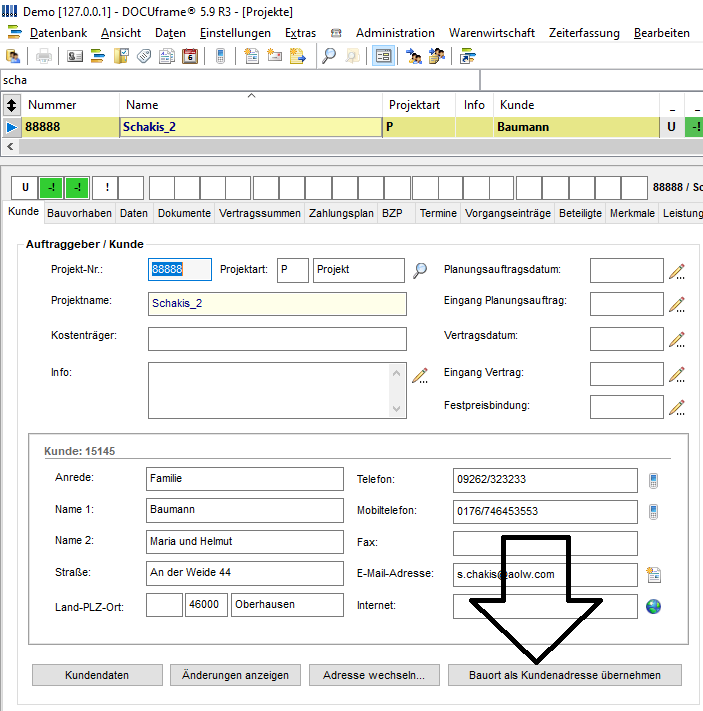Sort grid by the Nummer column header
Viewport: 703px width, 711px height.
coord(70,105)
